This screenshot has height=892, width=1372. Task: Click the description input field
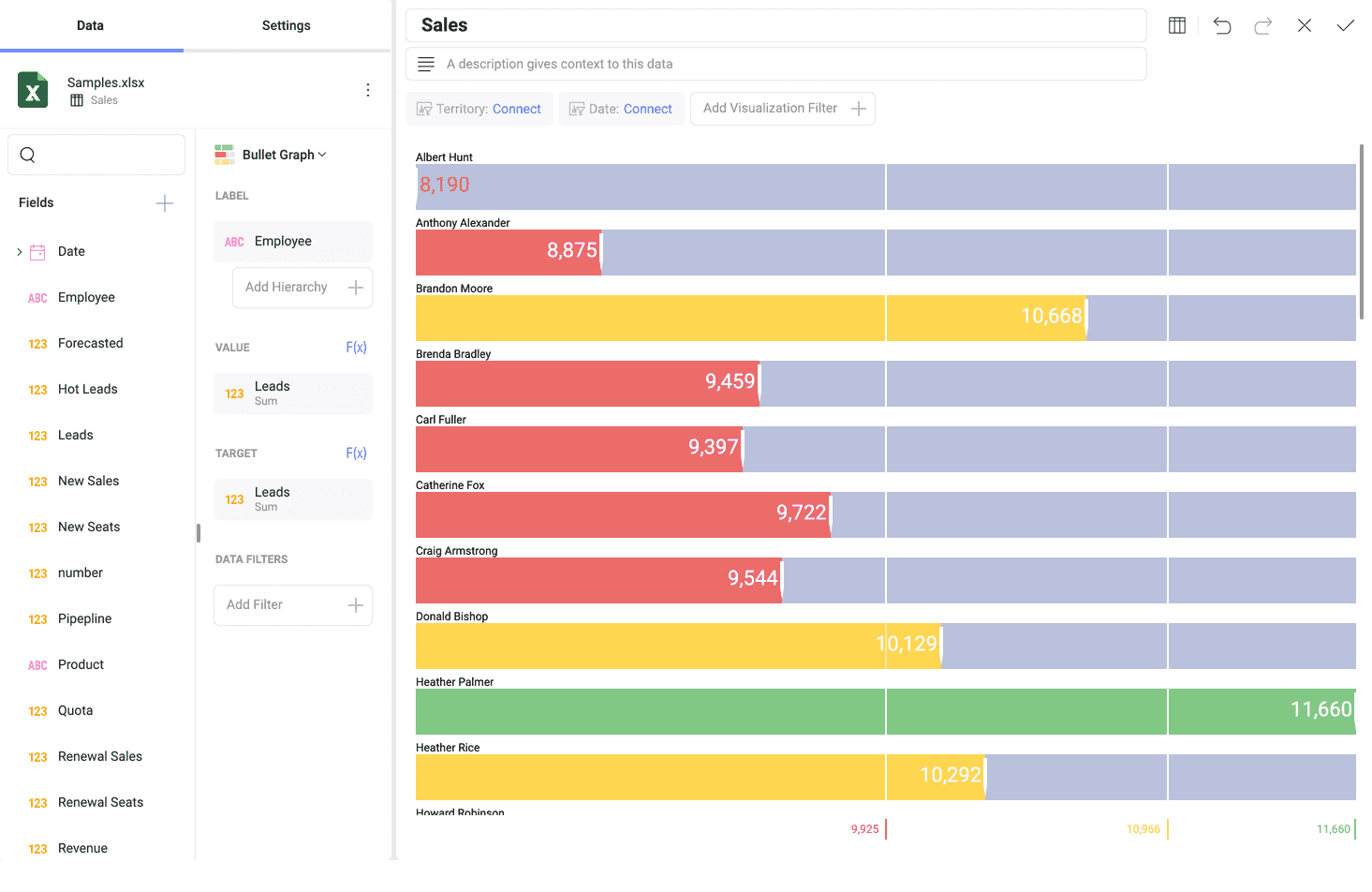(x=776, y=64)
